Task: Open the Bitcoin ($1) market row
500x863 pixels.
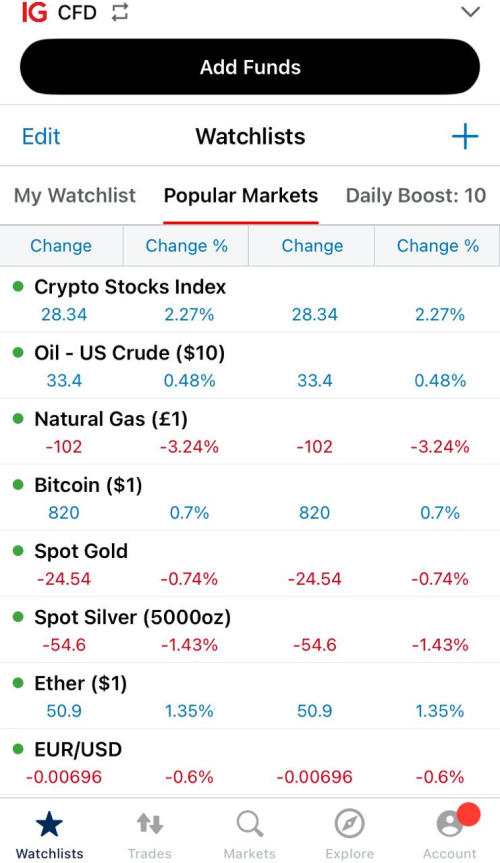Action: point(250,498)
